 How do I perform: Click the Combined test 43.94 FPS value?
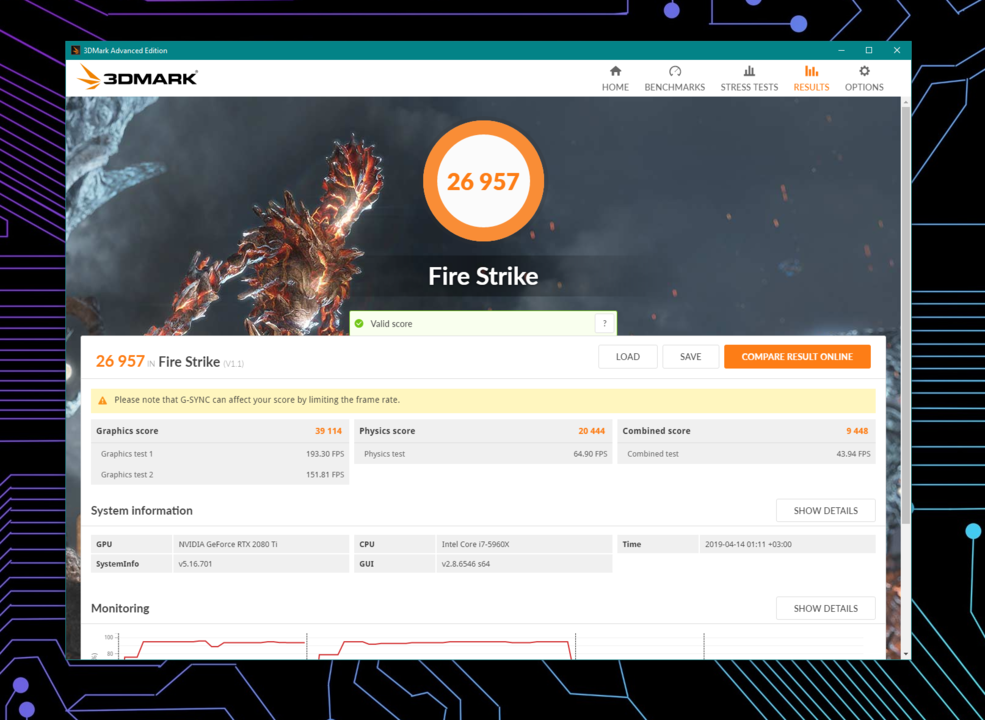853,454
